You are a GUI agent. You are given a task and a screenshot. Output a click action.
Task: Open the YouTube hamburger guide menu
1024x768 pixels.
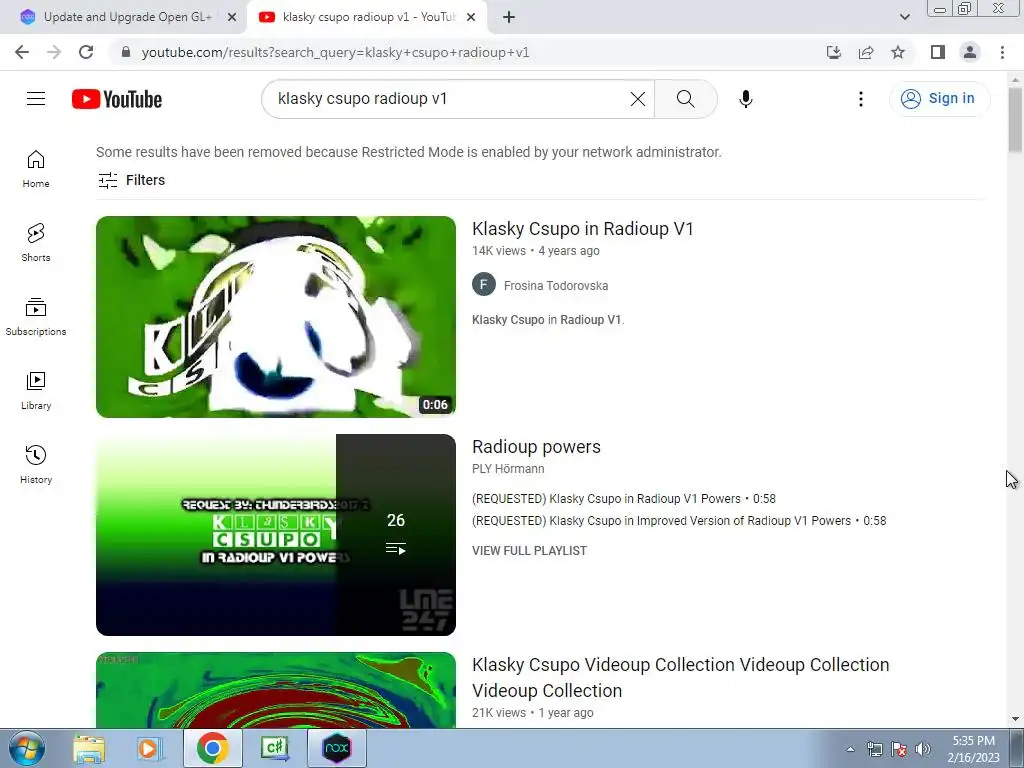pyautogui.click(x=36, y=99)
